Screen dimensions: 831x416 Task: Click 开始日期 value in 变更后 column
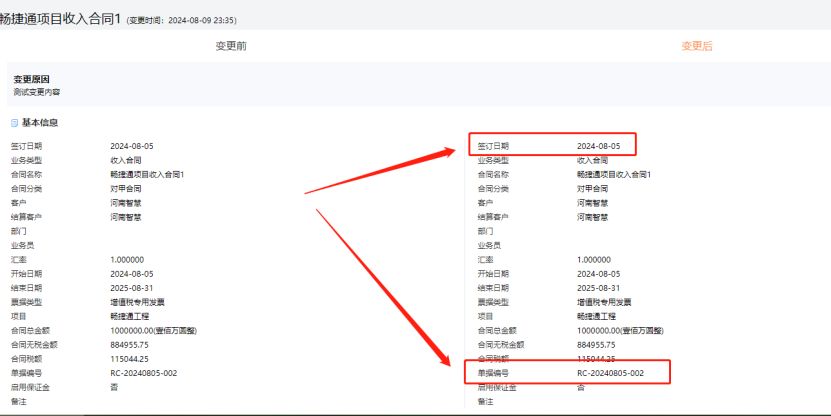click(x=599, y=274)
